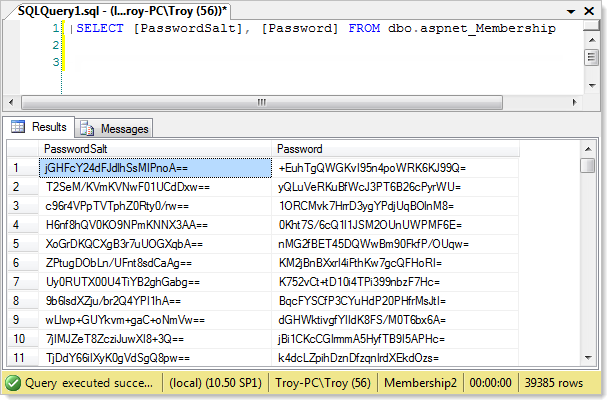This screenshot has height=405, width=612.
Task: Open the active files dropdown arrow
Action: coord(571,12)
